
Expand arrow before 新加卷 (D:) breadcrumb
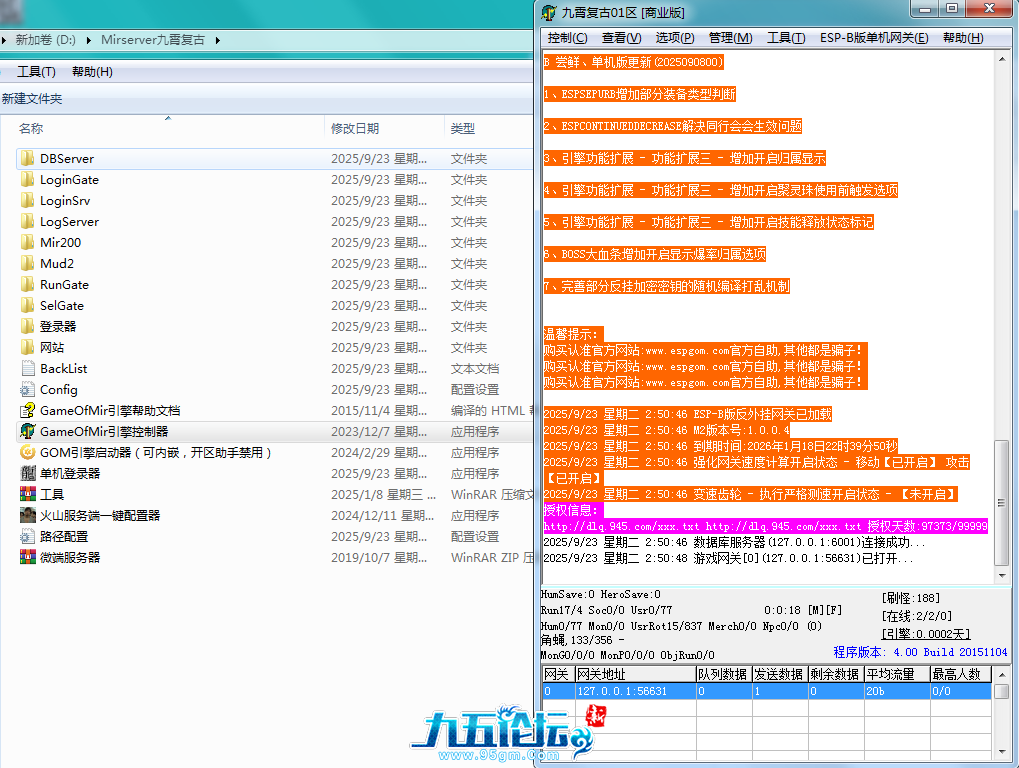[4, 40]
